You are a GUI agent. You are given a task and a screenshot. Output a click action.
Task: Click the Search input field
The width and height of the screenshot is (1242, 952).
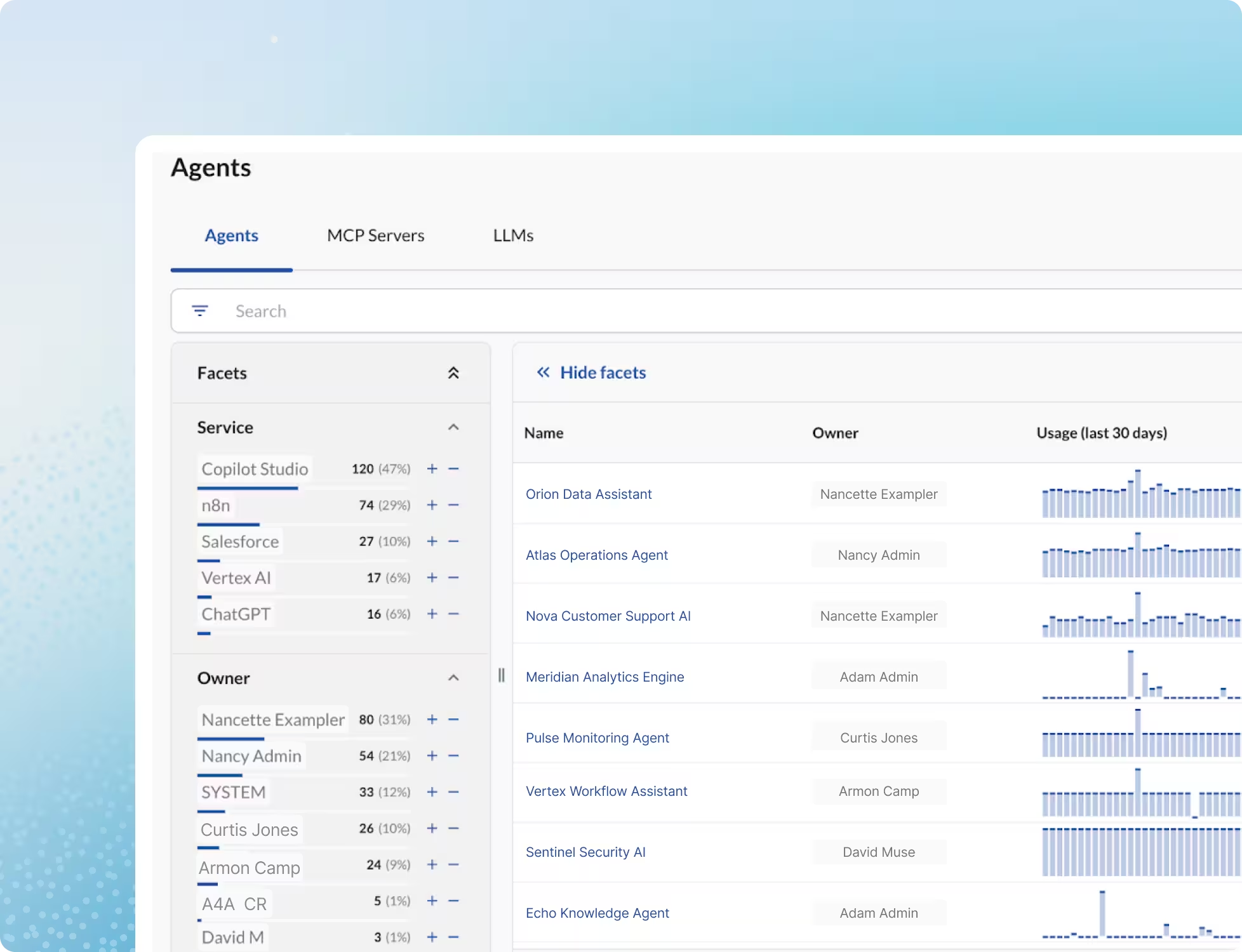[x=706, y=311]
